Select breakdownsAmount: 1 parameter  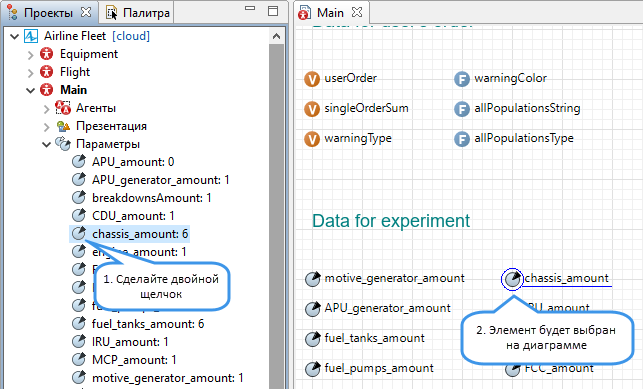(x=151, y=198)
